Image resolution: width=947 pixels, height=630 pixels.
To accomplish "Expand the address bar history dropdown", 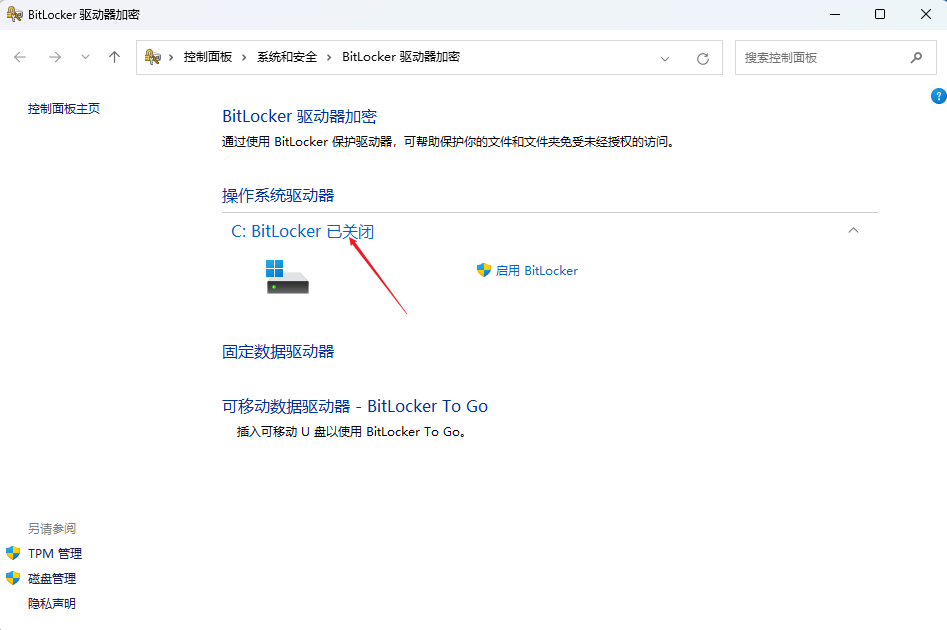I will click(665, 59).
